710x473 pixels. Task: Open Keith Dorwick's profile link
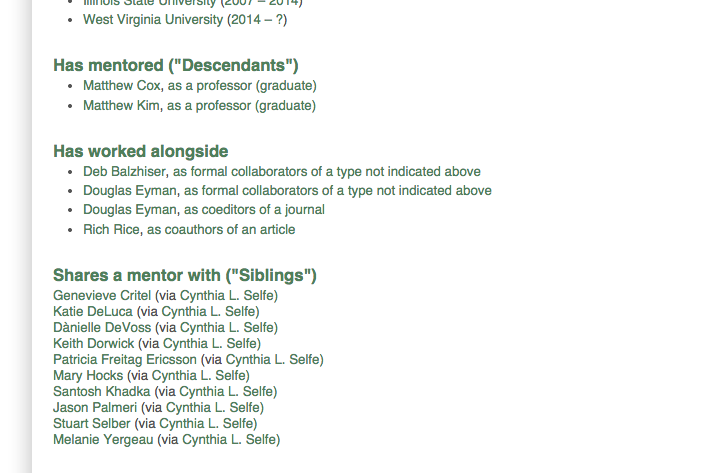point(94,344)
